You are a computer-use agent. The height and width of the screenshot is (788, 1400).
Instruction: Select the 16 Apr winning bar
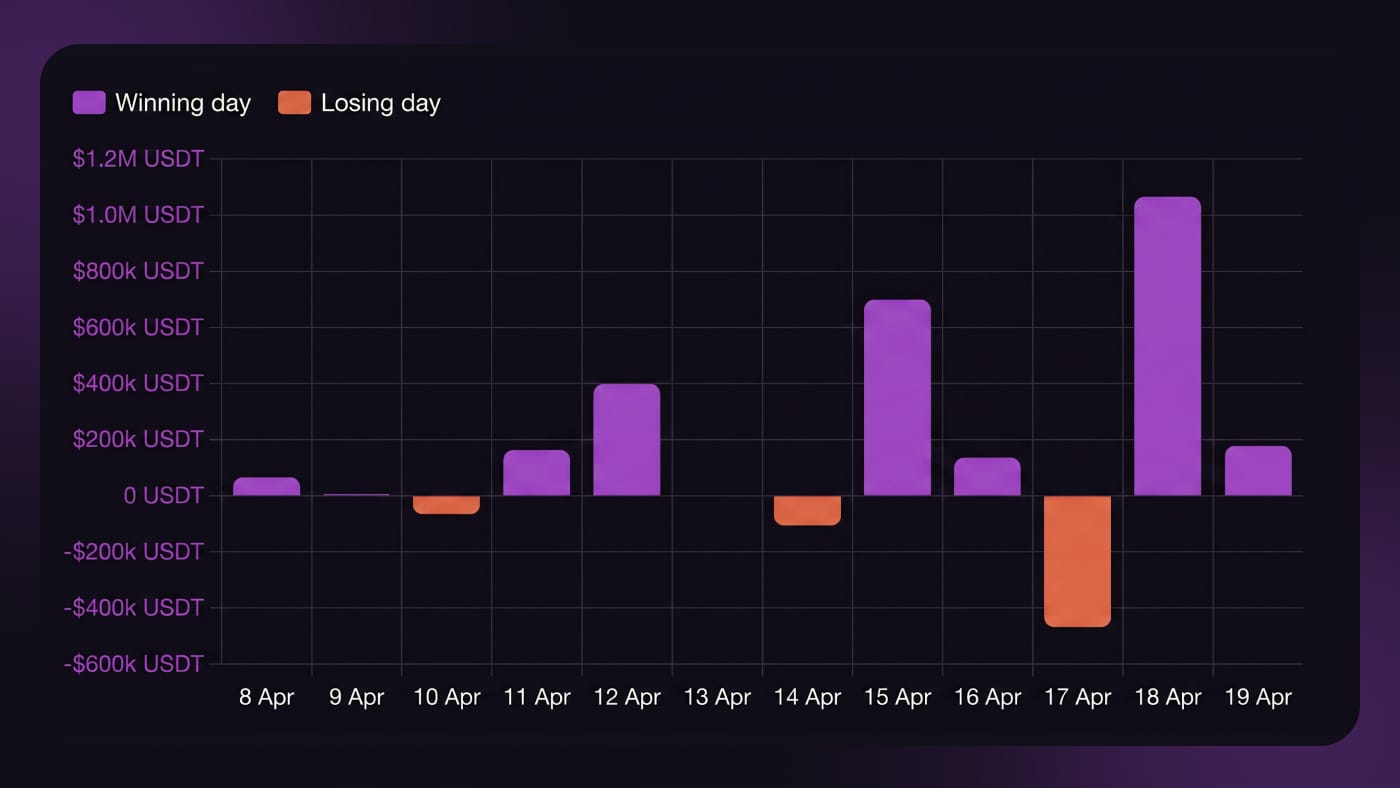(987, 476)
